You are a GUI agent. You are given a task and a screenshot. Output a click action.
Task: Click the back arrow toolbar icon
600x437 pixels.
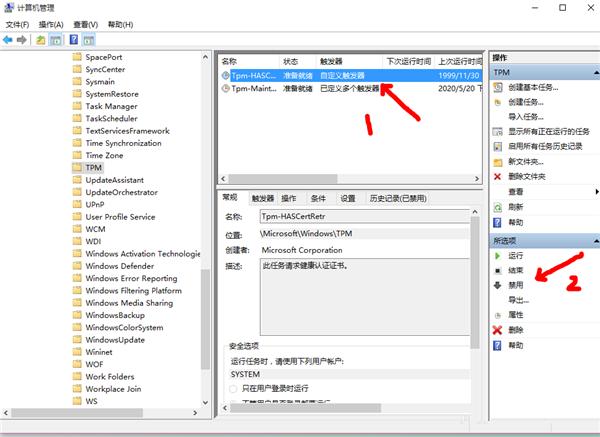pyautogui.click(x=8, y=39)
